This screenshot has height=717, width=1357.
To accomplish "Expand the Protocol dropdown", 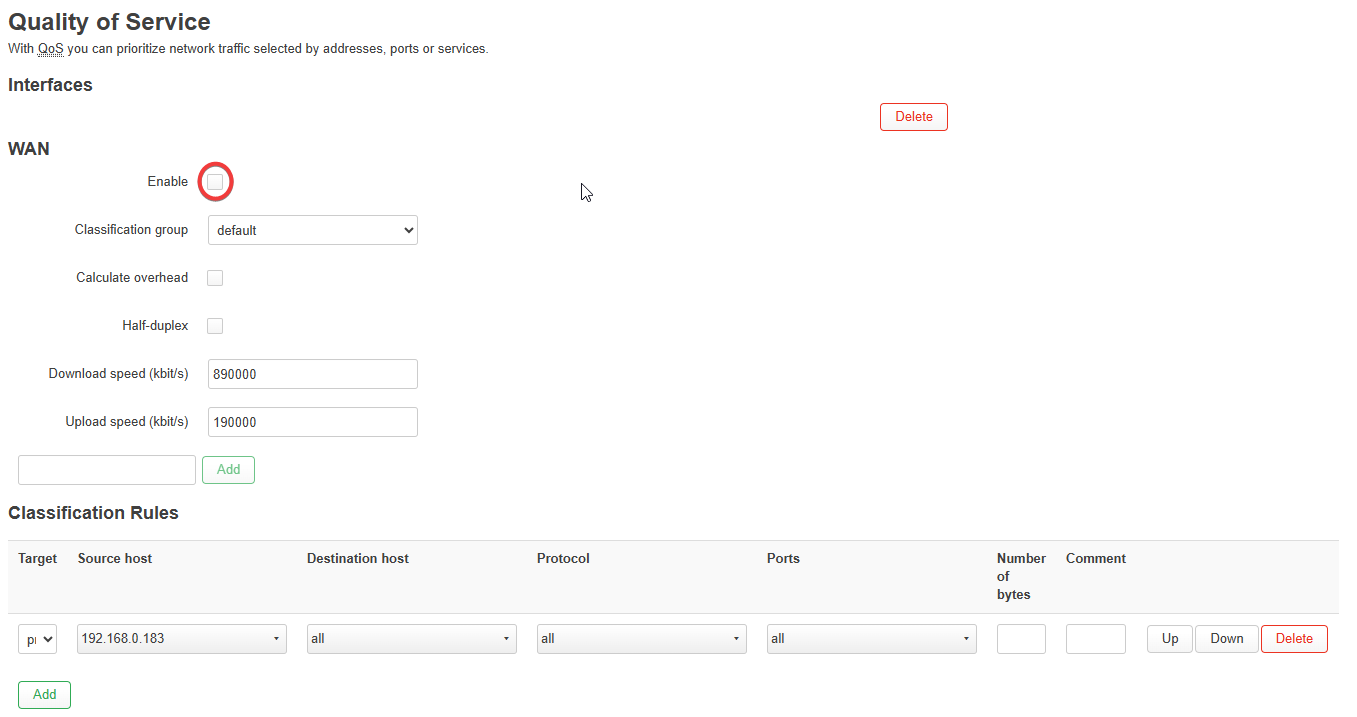I will [x=641, y=639].
